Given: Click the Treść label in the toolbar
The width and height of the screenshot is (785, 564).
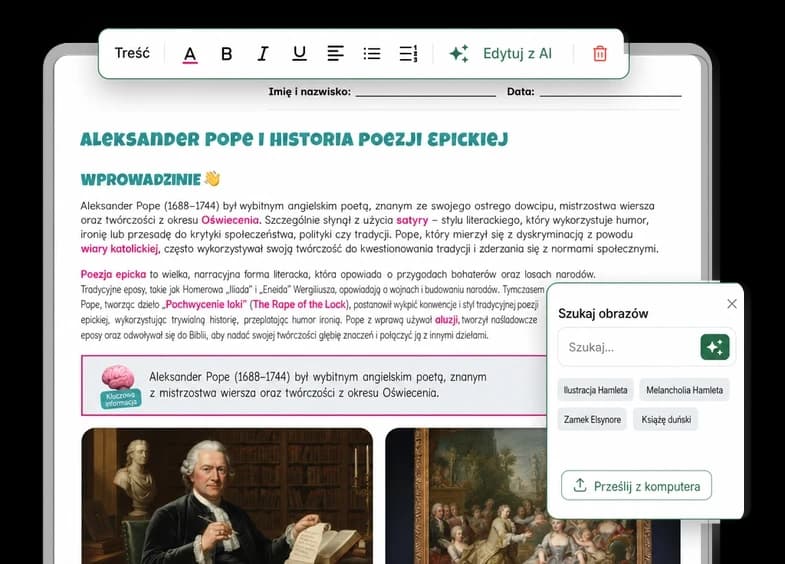Looking at the screenshot, I should tap(132, 53).
